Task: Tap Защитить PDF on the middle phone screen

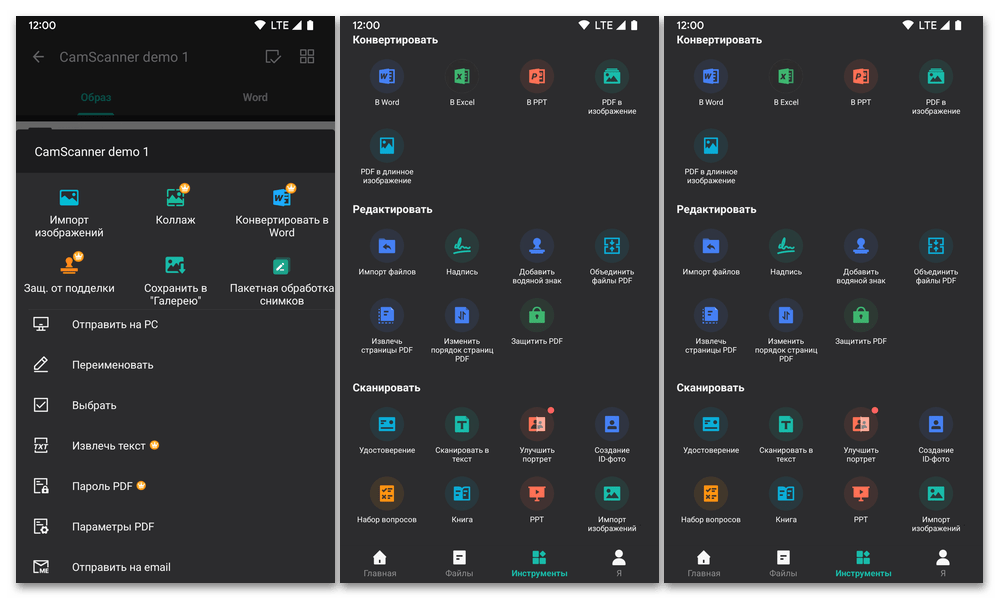Action: pyautogui.click(x=537, y=323)
